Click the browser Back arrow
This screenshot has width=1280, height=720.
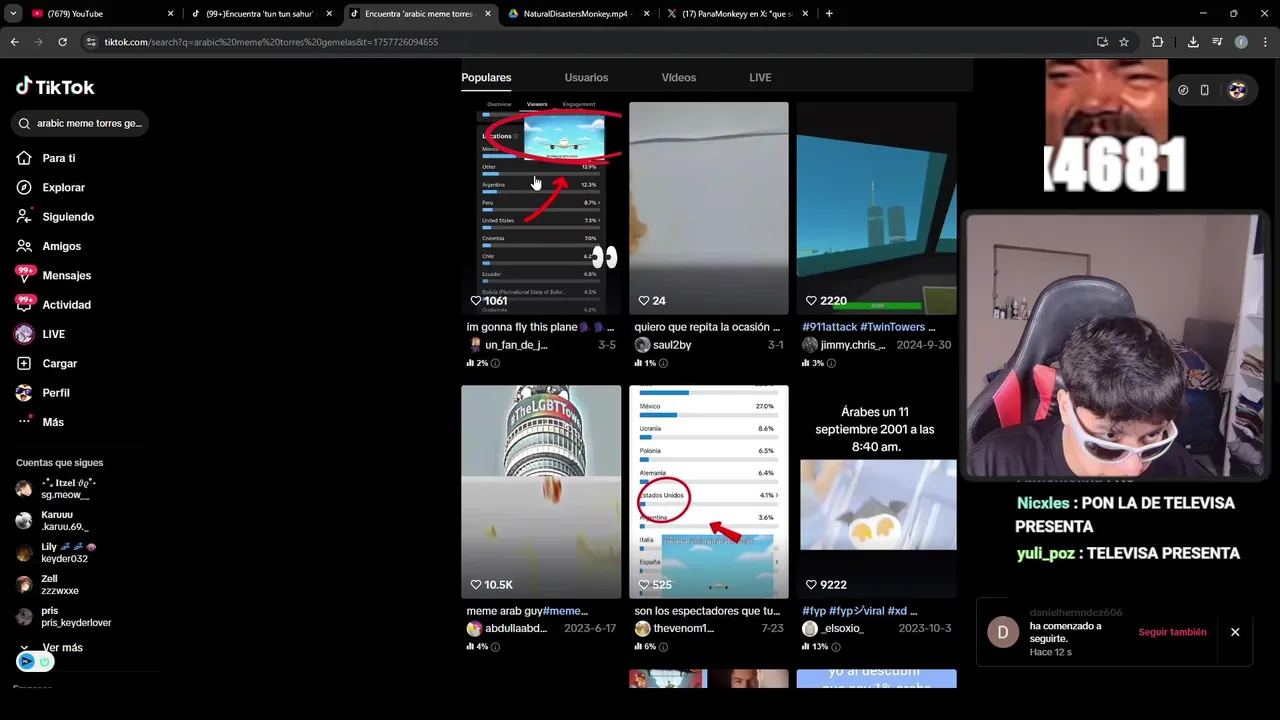coord(14,42)
